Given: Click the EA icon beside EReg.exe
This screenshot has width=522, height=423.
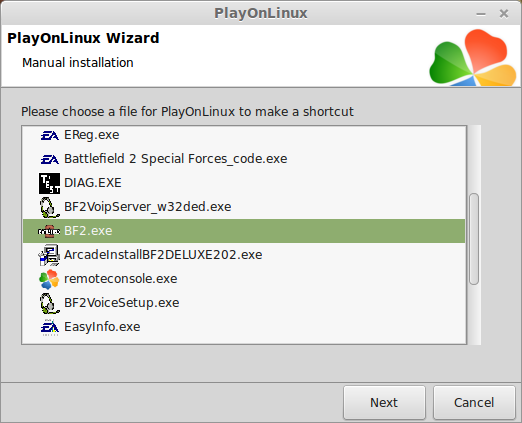Looking at the screenshot, I should tap(49, 135).
